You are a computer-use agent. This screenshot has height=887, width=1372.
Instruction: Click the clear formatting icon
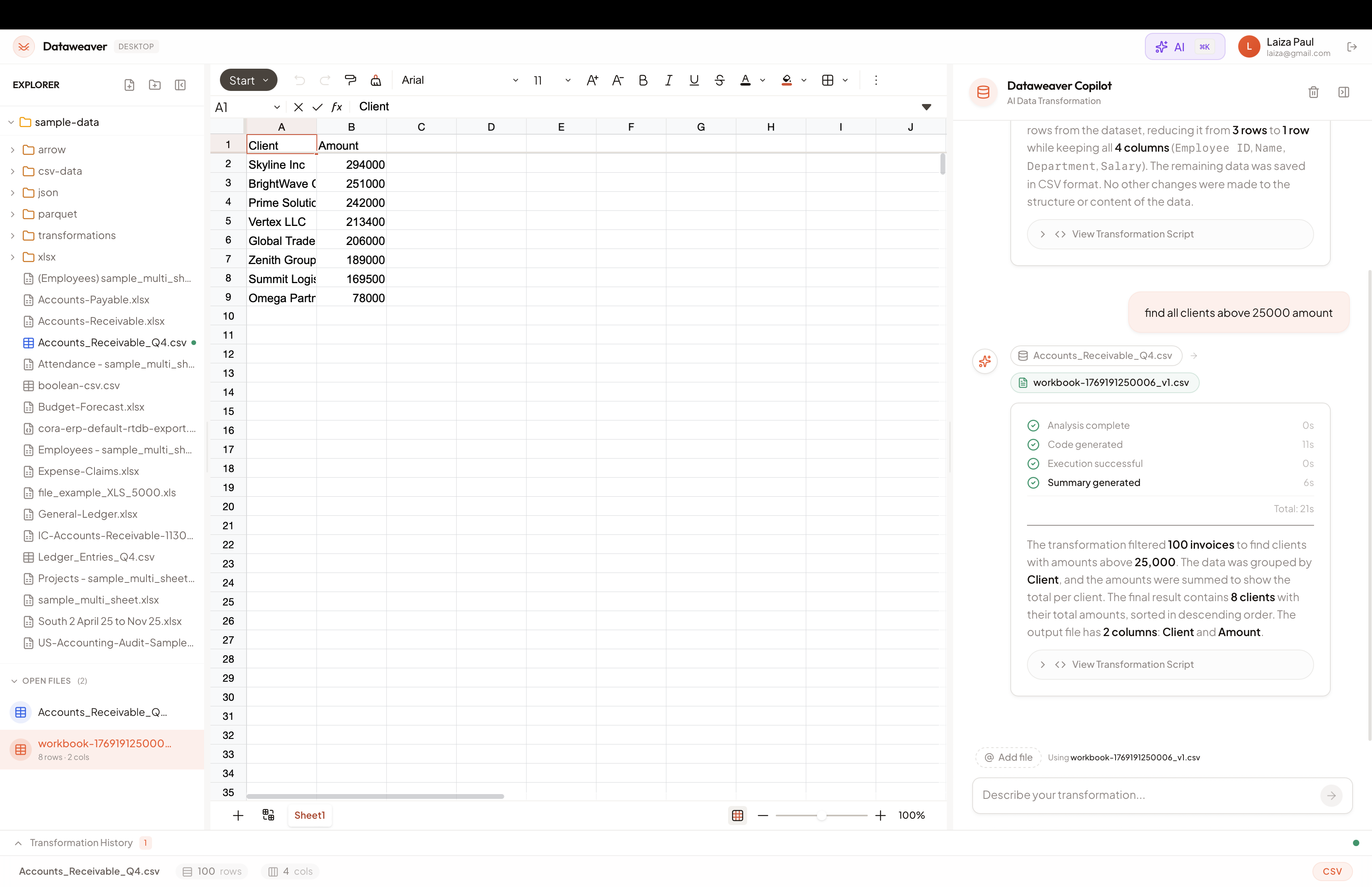[x=376, y=80]
